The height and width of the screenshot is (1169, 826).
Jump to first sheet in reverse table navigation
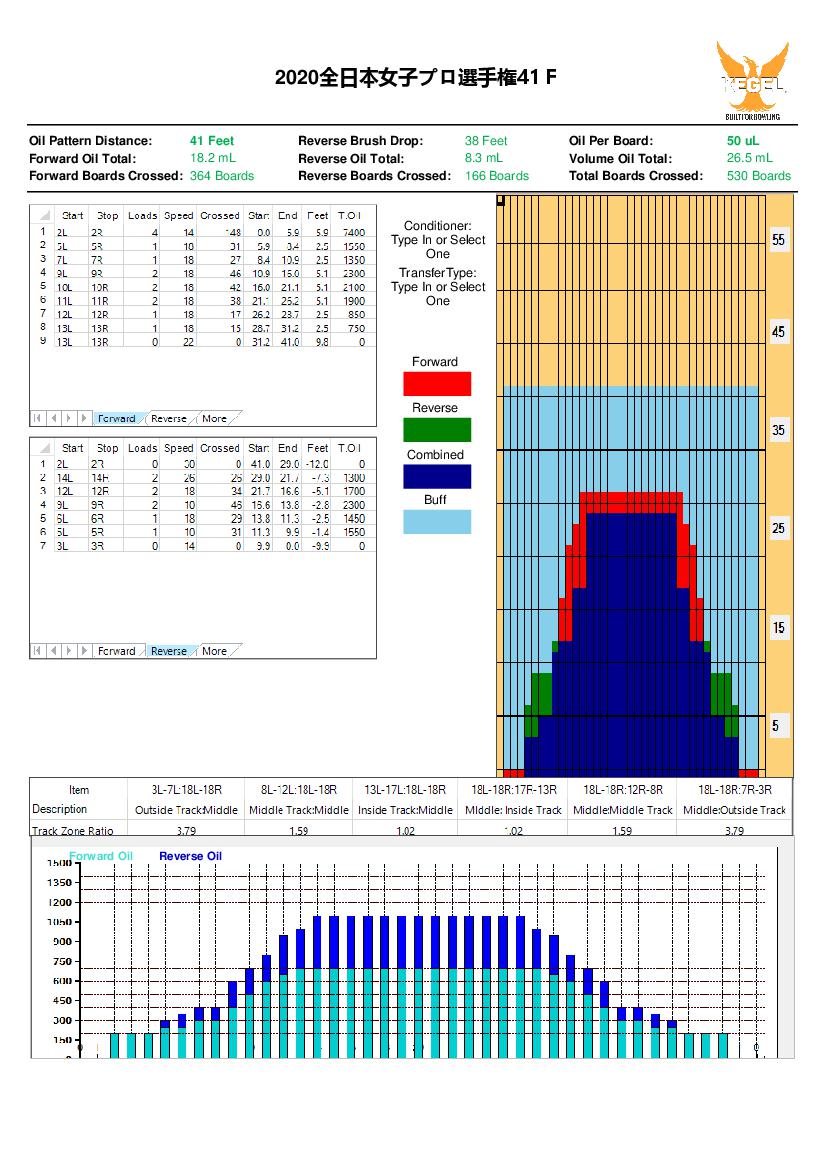37,651
